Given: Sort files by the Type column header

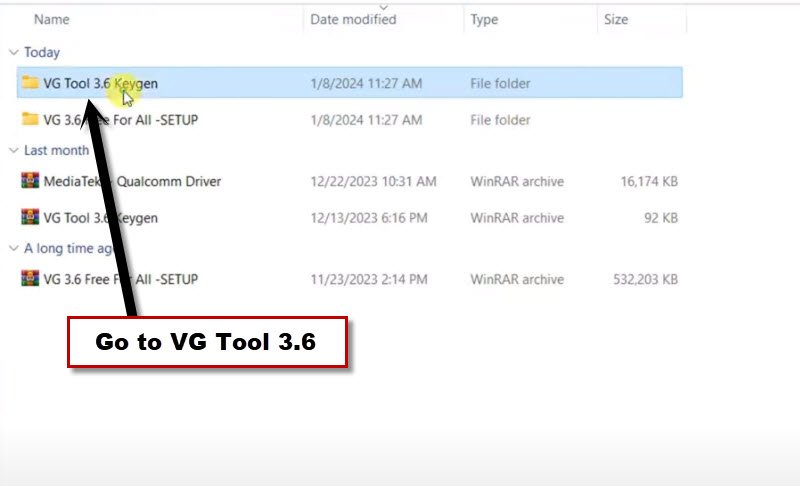Looking at the screenshot, I should click(484, 19).
